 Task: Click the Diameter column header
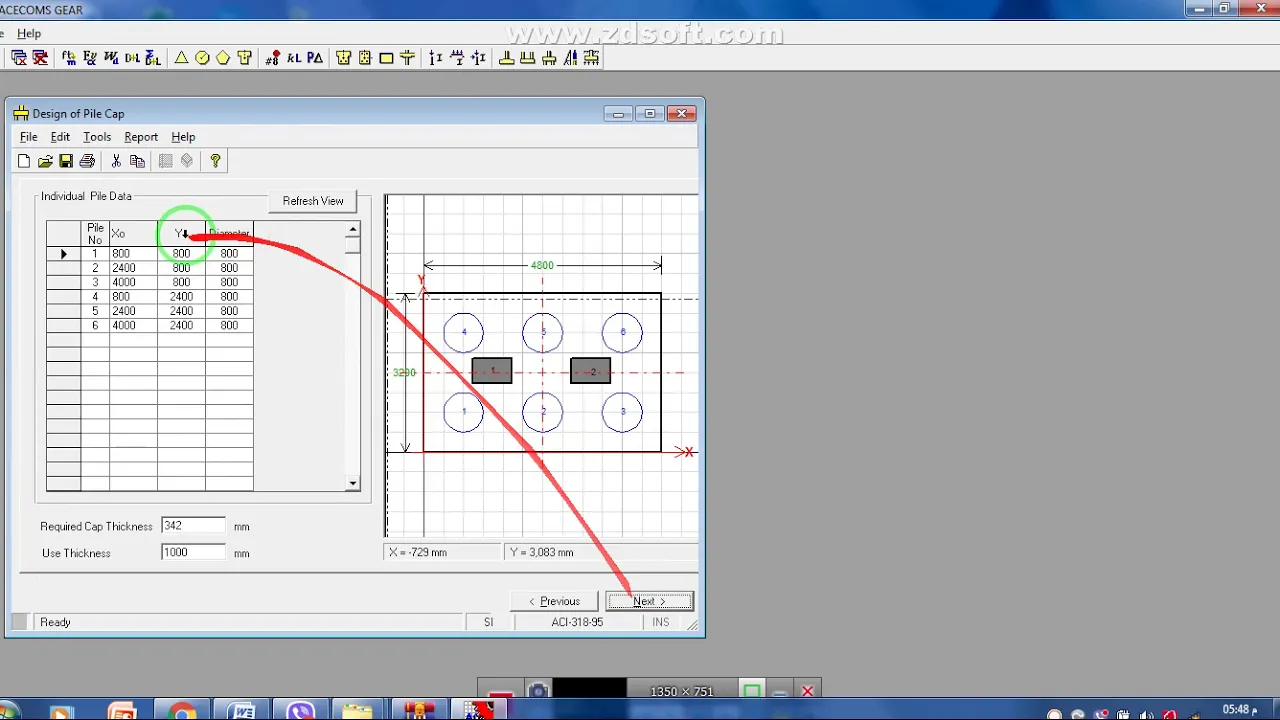pos(229,233)
